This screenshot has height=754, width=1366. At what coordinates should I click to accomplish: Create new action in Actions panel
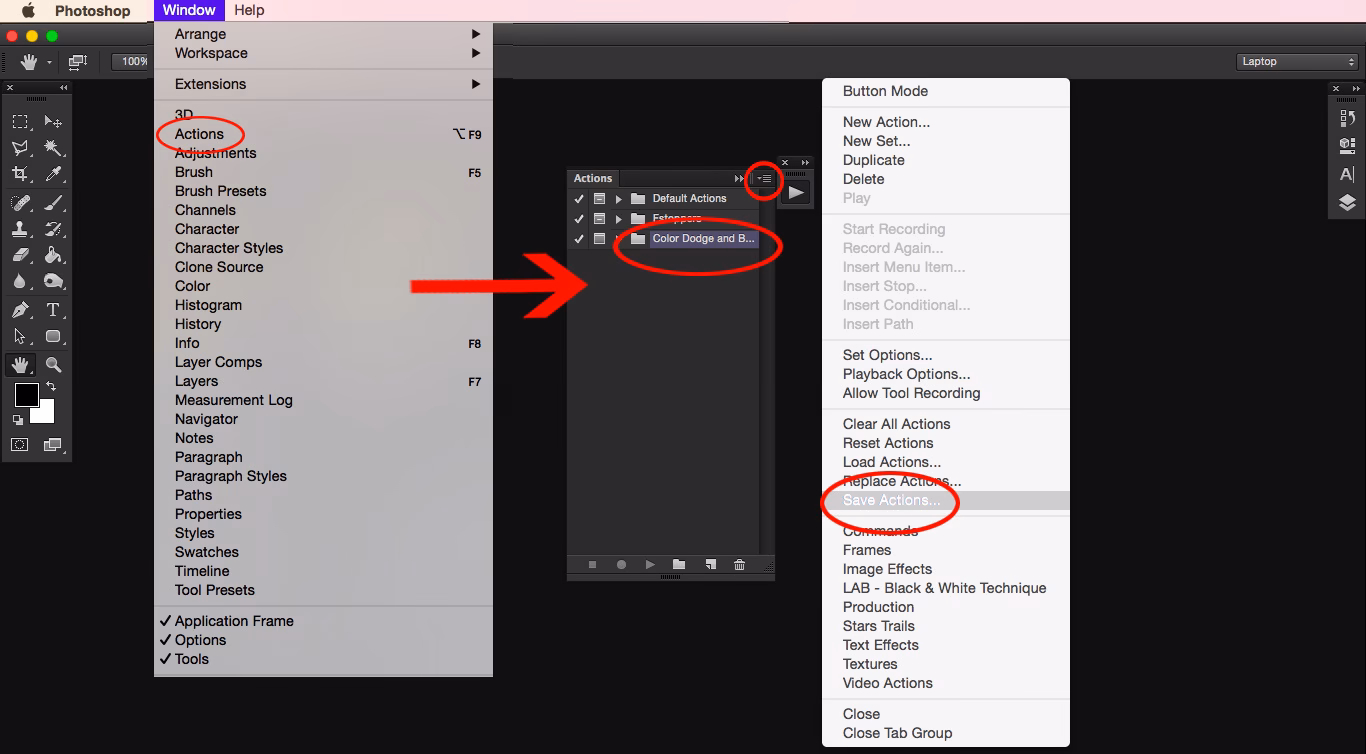(710, 565)
